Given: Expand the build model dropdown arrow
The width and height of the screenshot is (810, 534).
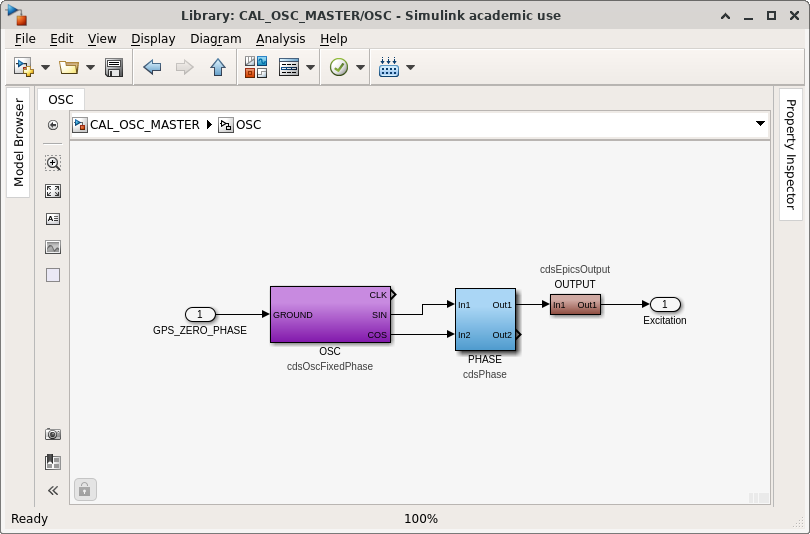Looking at the screenshot, I should (x=411, y=67).
